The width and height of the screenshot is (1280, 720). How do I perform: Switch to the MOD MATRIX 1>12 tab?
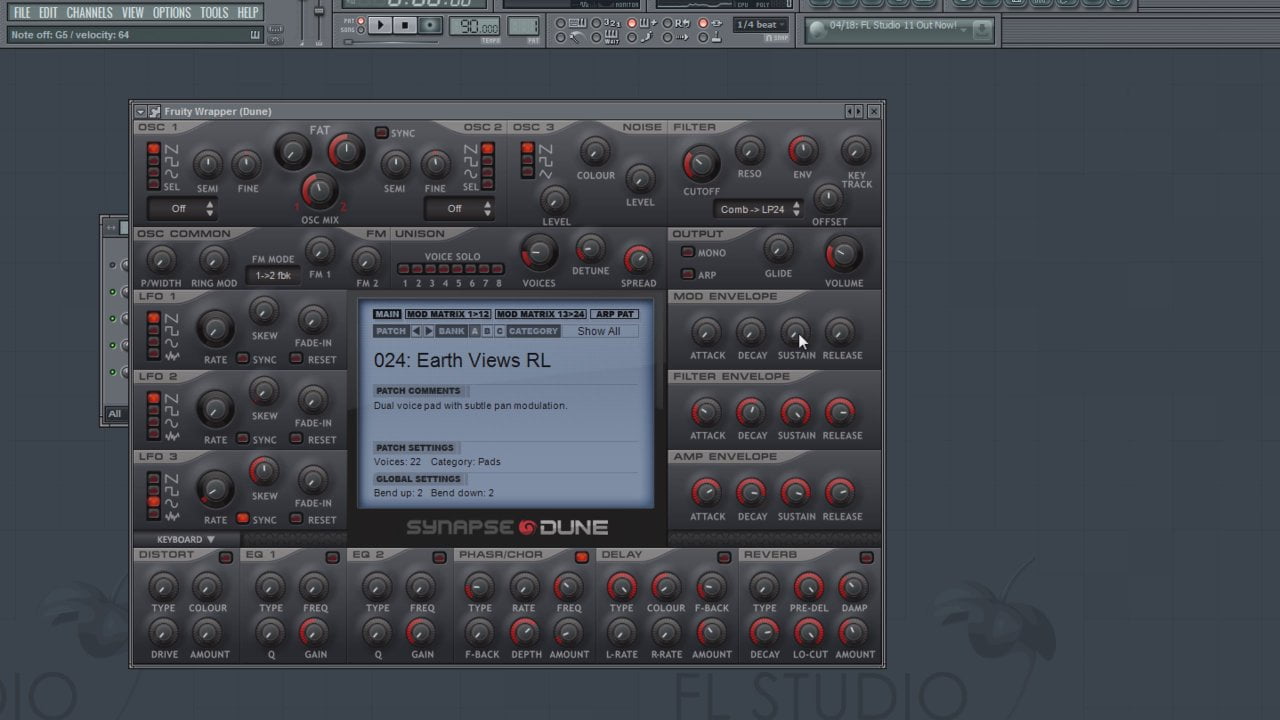pos(449,313)
